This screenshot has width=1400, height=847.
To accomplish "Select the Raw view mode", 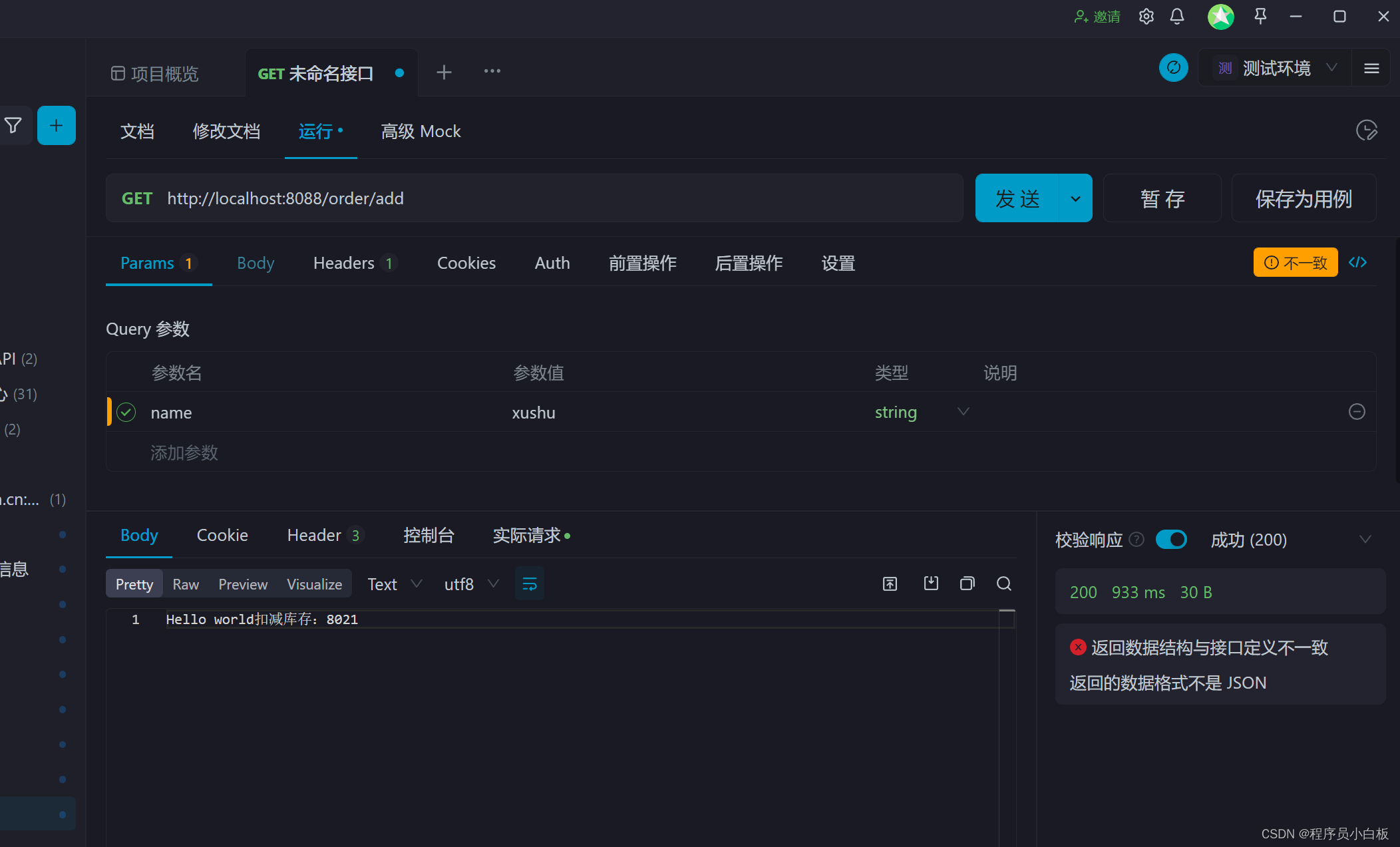I will click(186, 584).
